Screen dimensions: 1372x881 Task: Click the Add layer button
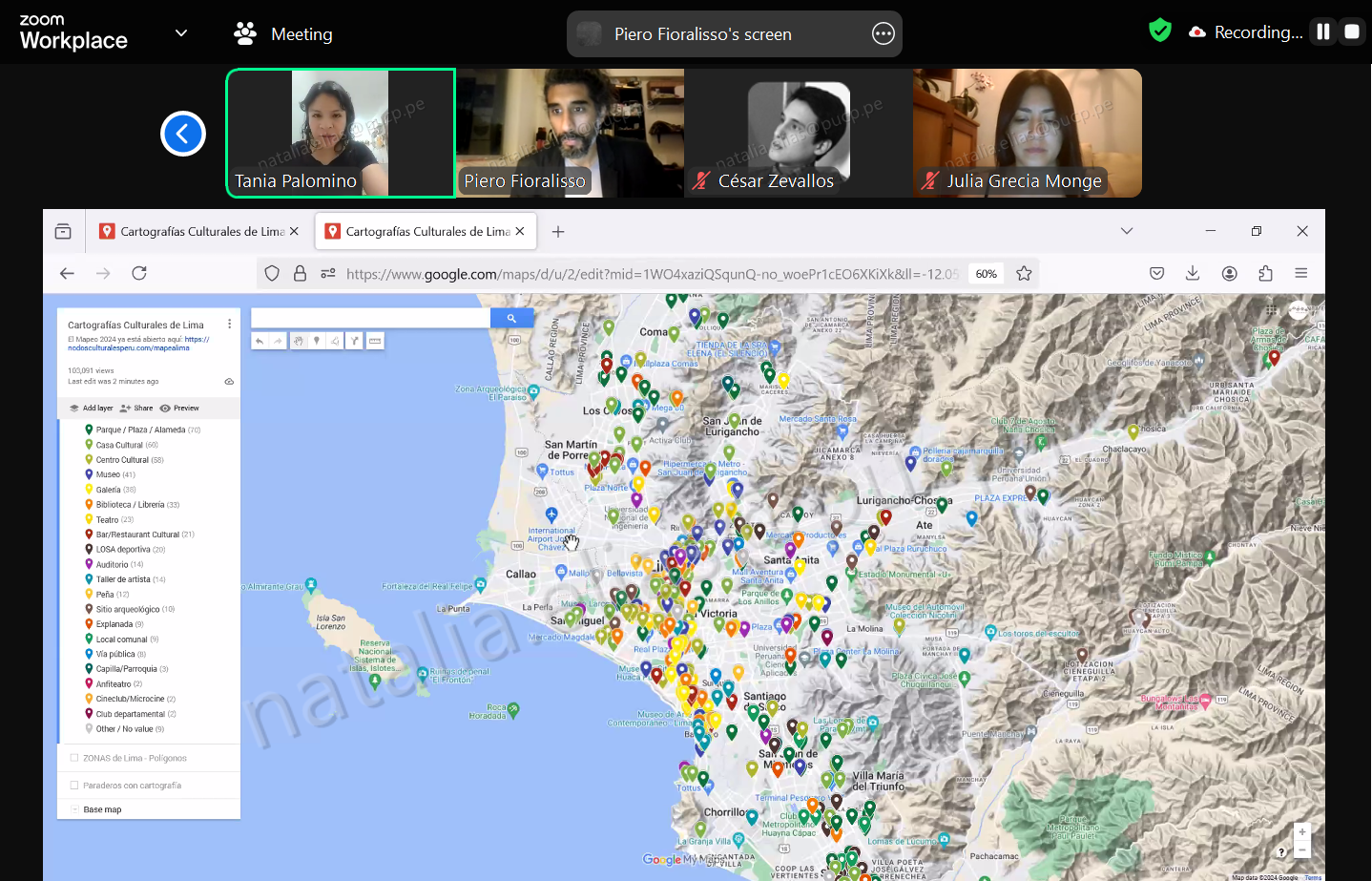91,408
